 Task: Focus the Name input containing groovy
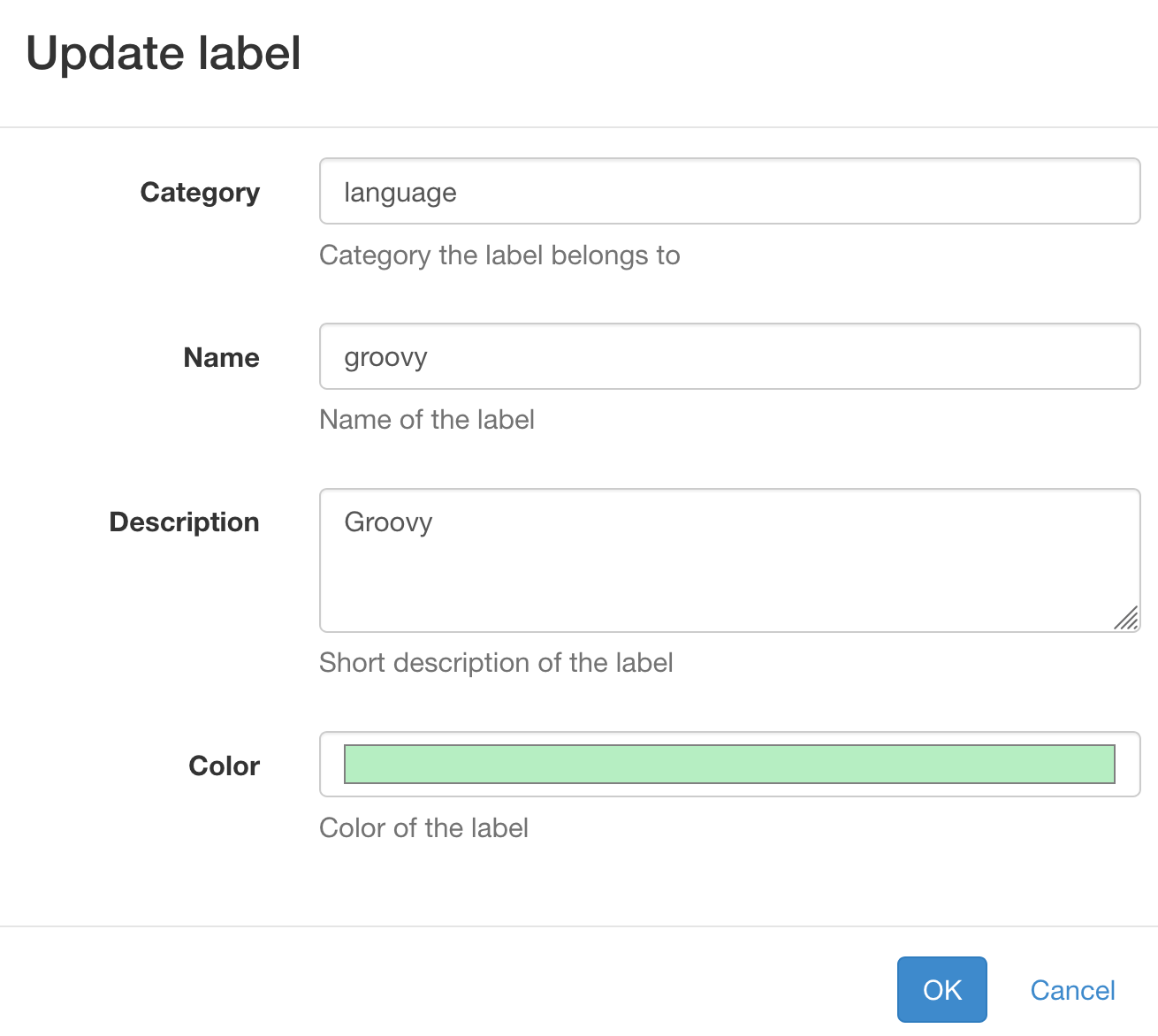[729, 357]
